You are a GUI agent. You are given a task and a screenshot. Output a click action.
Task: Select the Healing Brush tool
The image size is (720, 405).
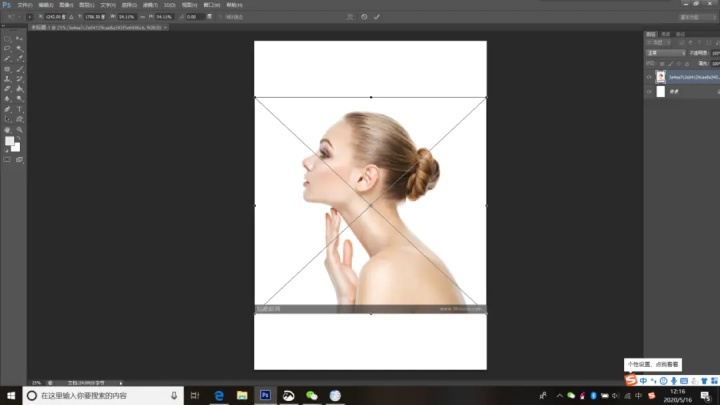tap(7, 69)
